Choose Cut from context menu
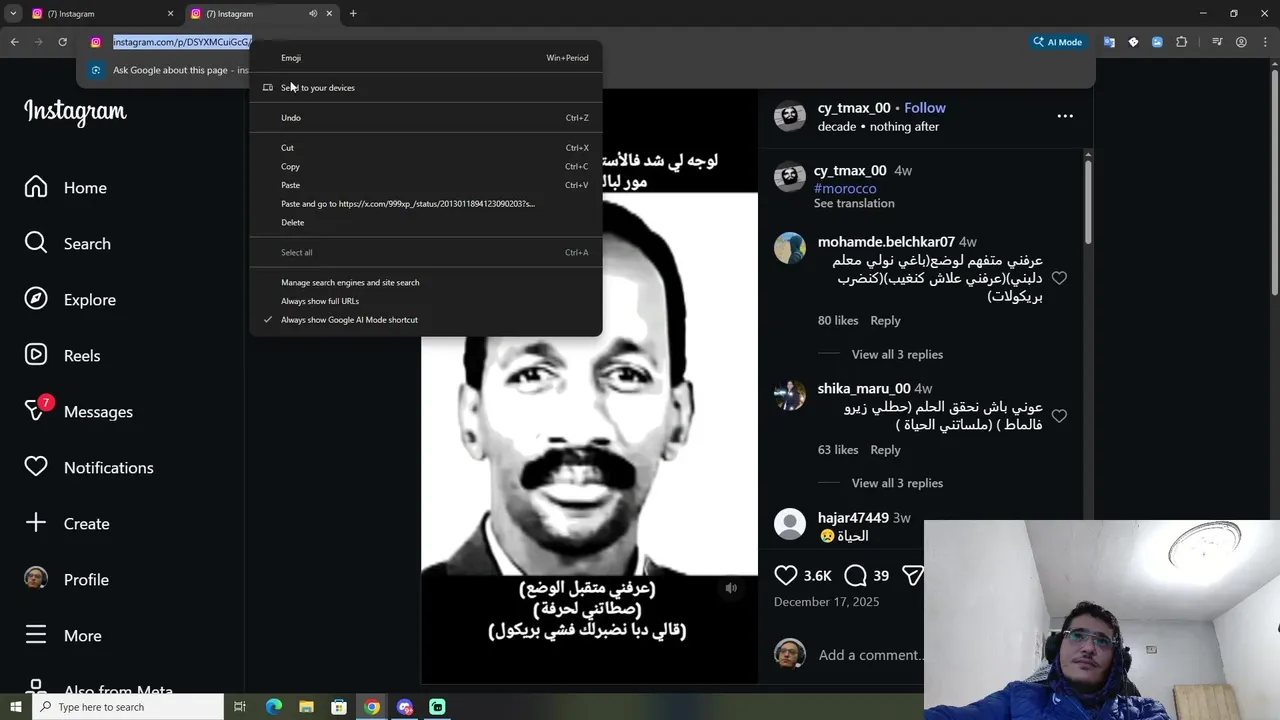This screenshot has height=720, width=1280. (x=425, y=148)
